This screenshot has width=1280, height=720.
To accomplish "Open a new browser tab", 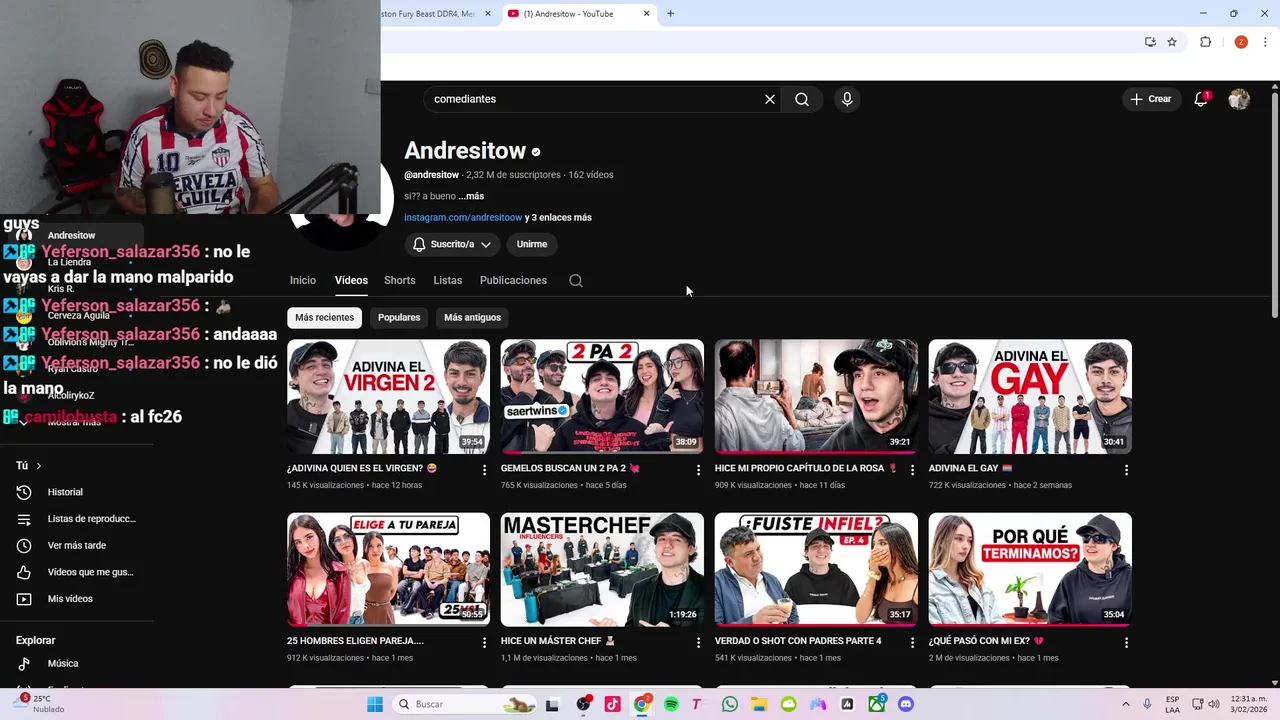I will (670, 13).
